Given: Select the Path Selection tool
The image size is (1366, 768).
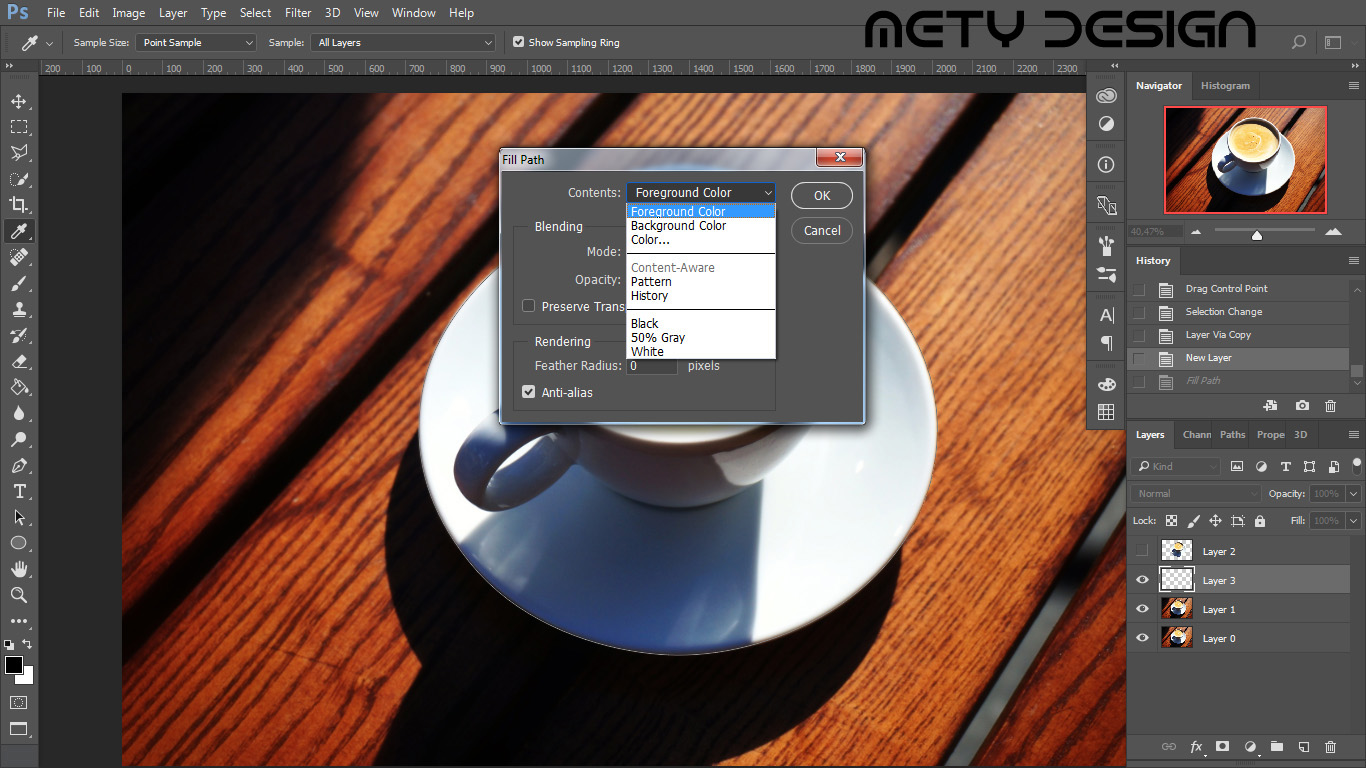Looking at the screenshot, I should click(x=18, y=517).
